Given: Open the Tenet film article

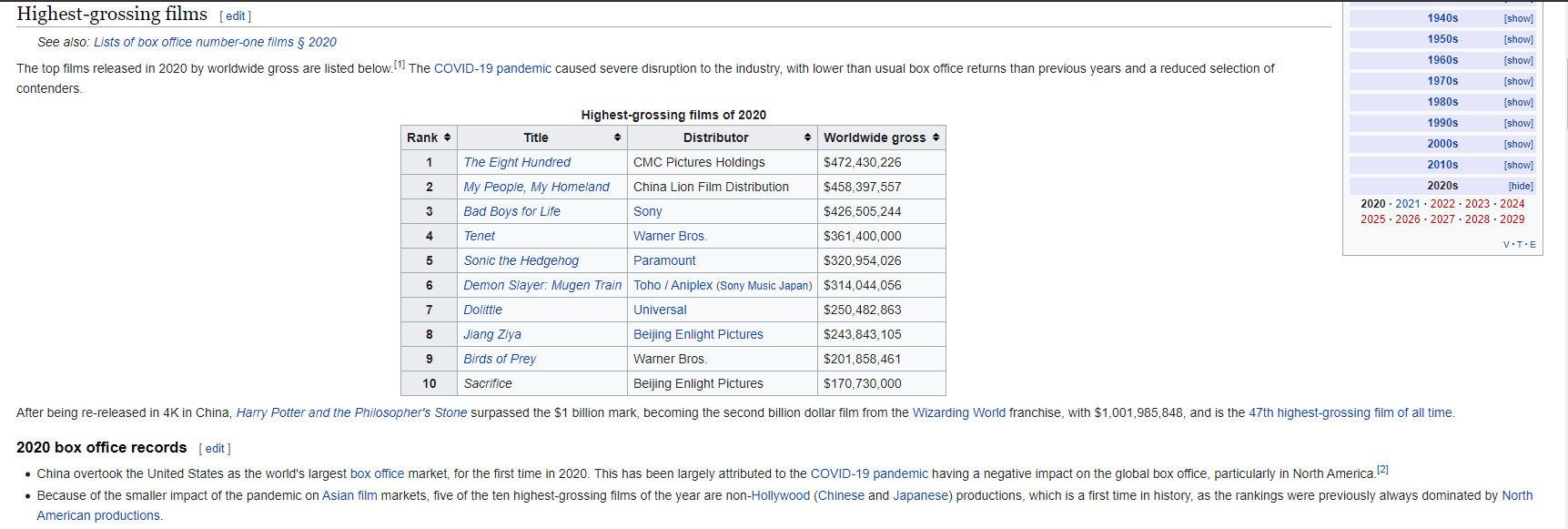Looking at the screenshot, I should pos(480,236).
